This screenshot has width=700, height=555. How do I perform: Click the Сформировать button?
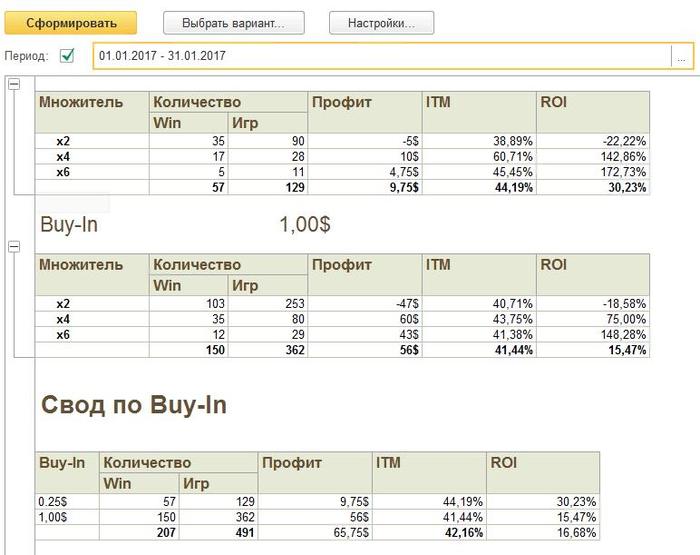click(71, 23)
